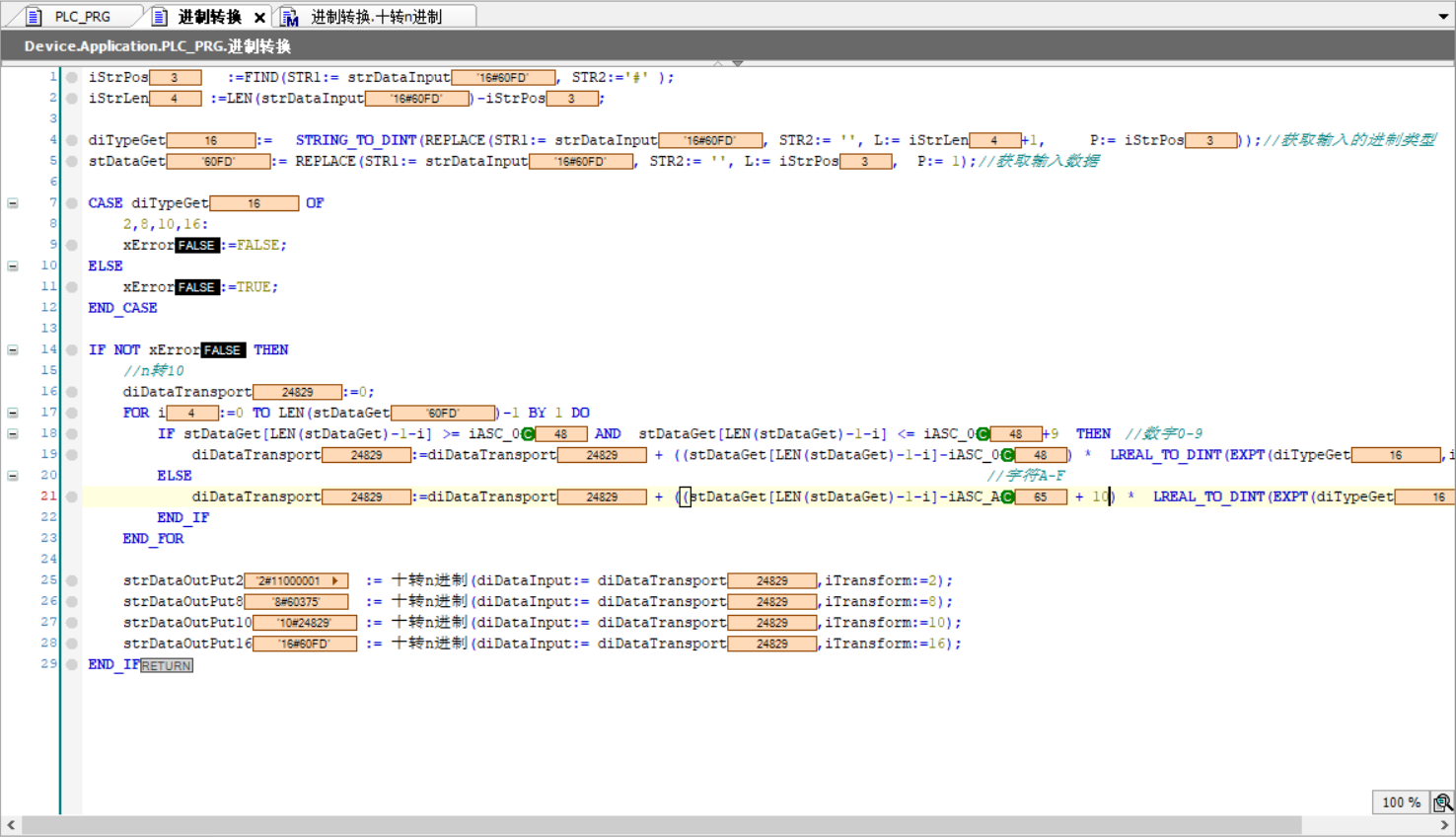Click strDataOutPut16 value '16#60FD'
The height and width of the screenshot is (837, 1456).
[x=305, y=644]
